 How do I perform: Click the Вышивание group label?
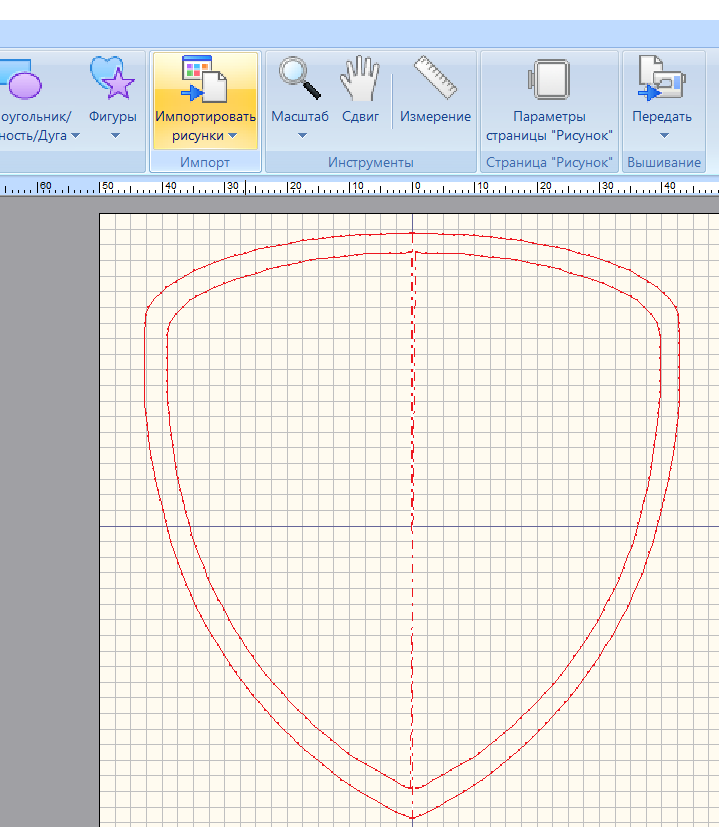coord(663,162)
